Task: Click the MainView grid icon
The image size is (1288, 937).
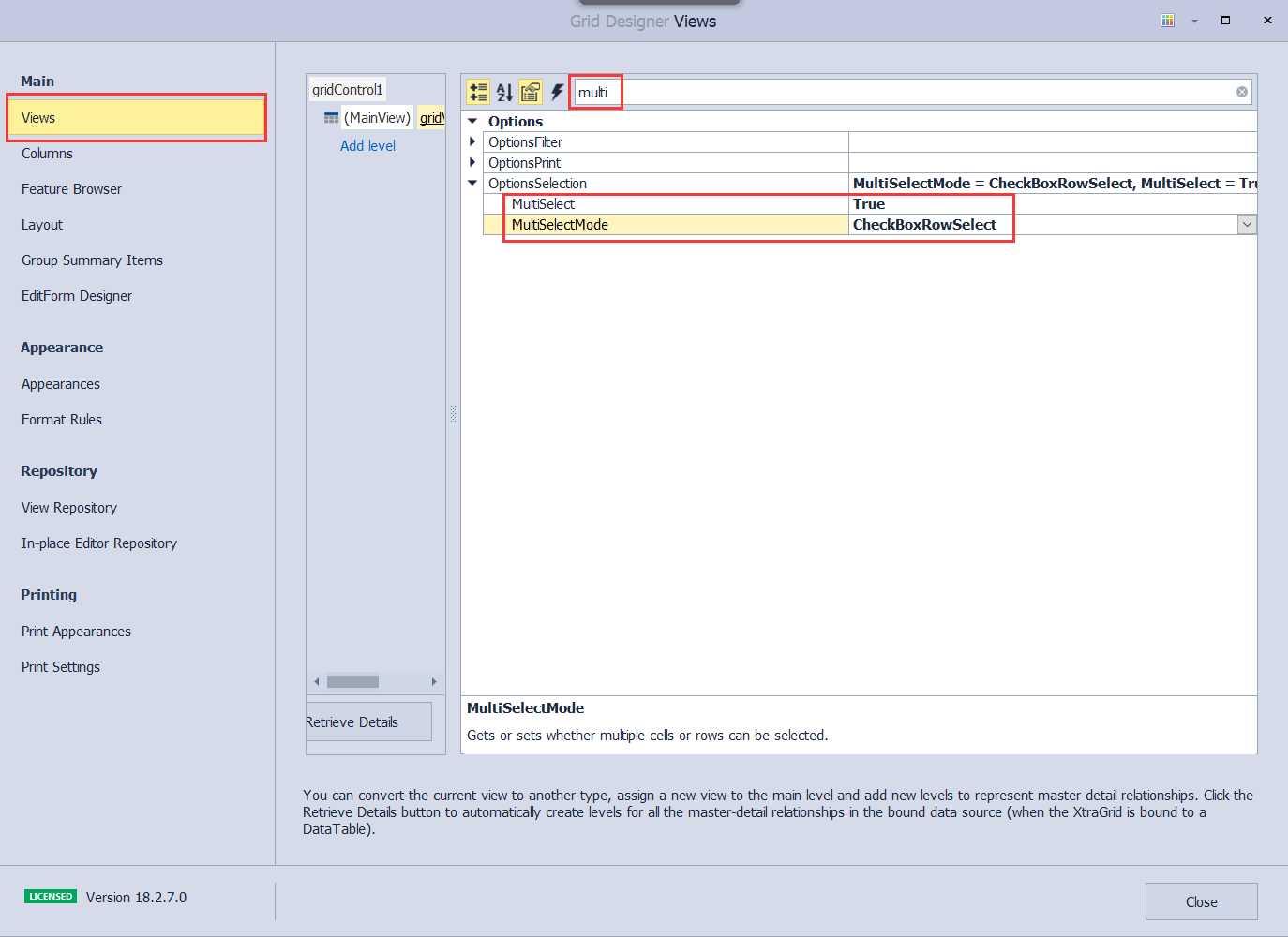Action: tap(331, 118)
